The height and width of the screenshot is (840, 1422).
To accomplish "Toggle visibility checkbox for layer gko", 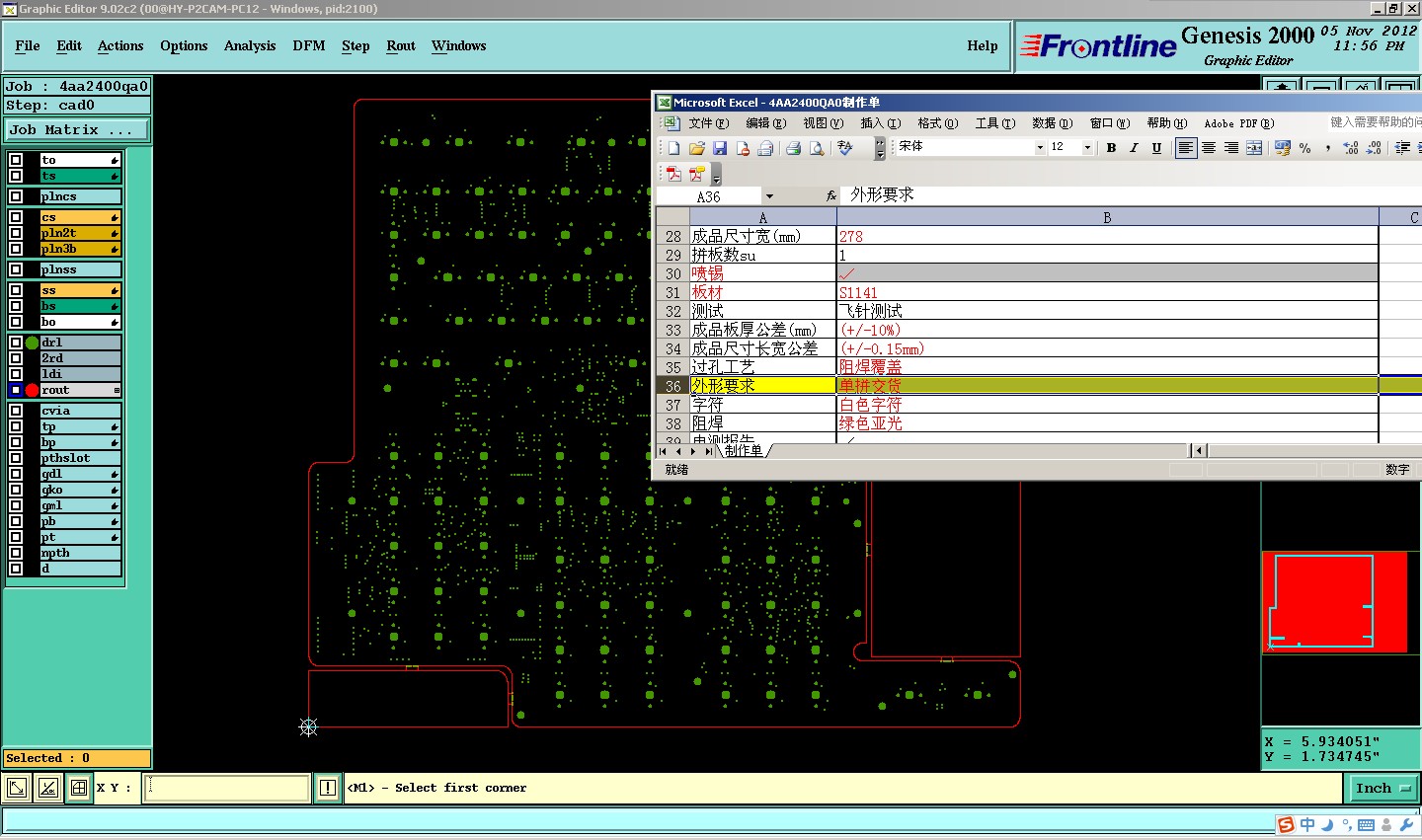I will pyautogui.click(x=16, y=490).
